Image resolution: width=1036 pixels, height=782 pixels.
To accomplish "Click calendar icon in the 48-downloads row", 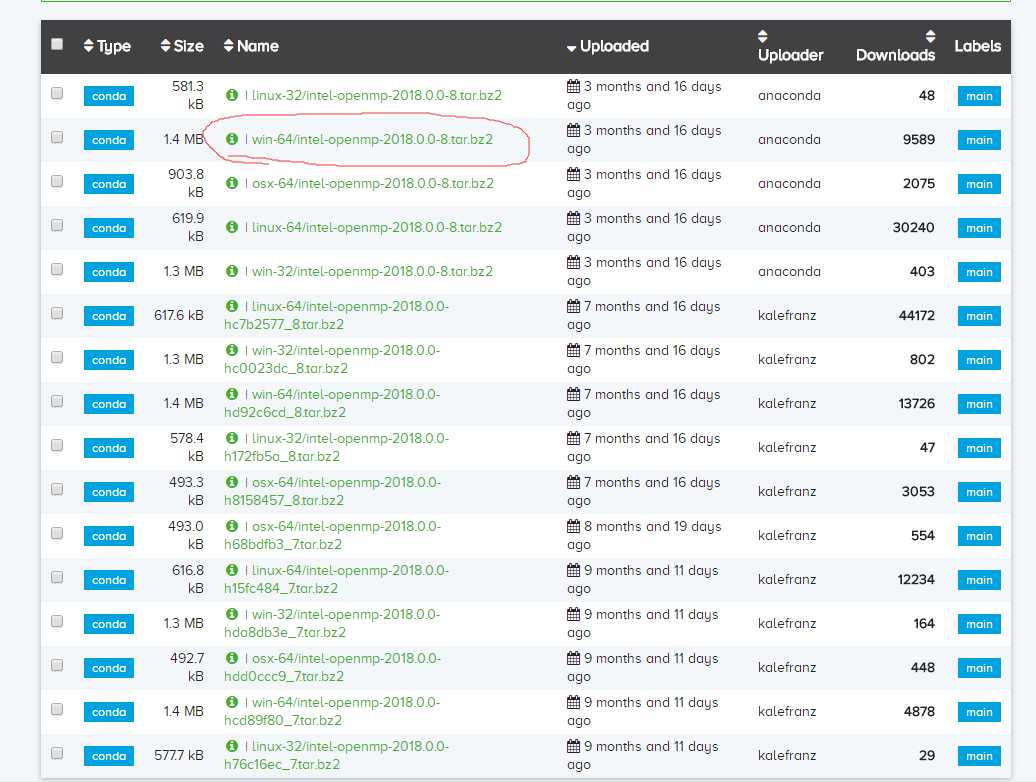I will tap(574, 87).
